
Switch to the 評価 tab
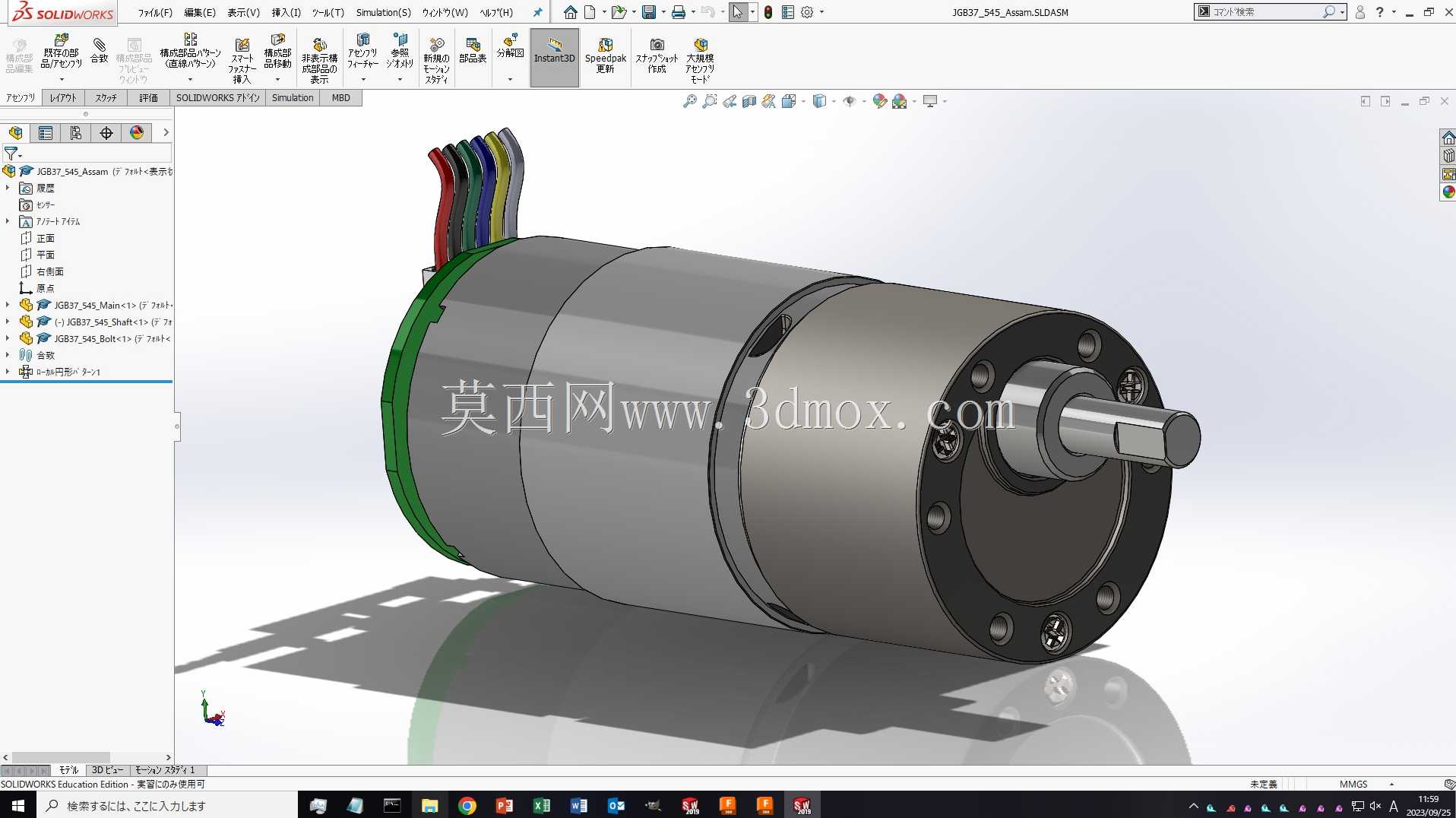click(x=149, y=98)
